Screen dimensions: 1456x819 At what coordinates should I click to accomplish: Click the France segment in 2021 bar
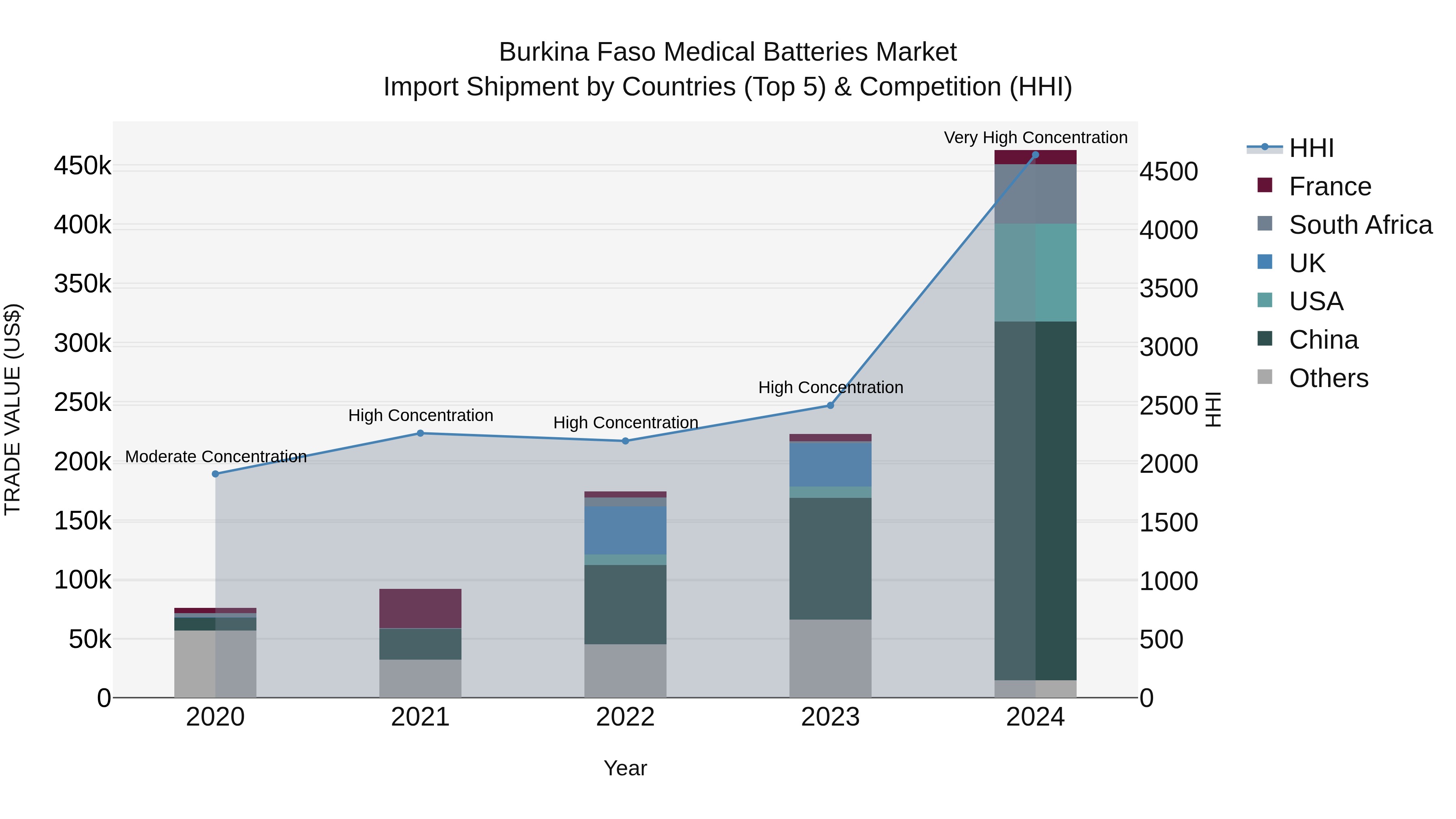pyautogui.click(x=421, y=609)
